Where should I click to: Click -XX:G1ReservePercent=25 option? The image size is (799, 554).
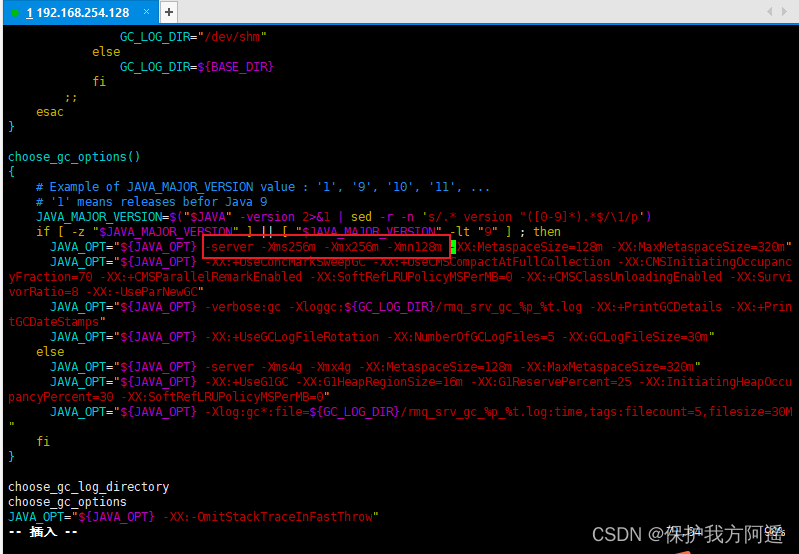551,382
